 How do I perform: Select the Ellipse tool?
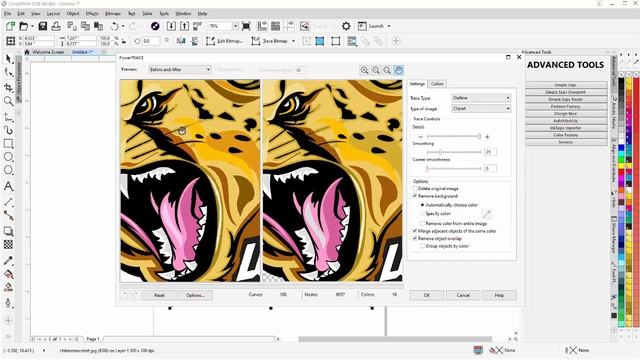pos(8,157)
